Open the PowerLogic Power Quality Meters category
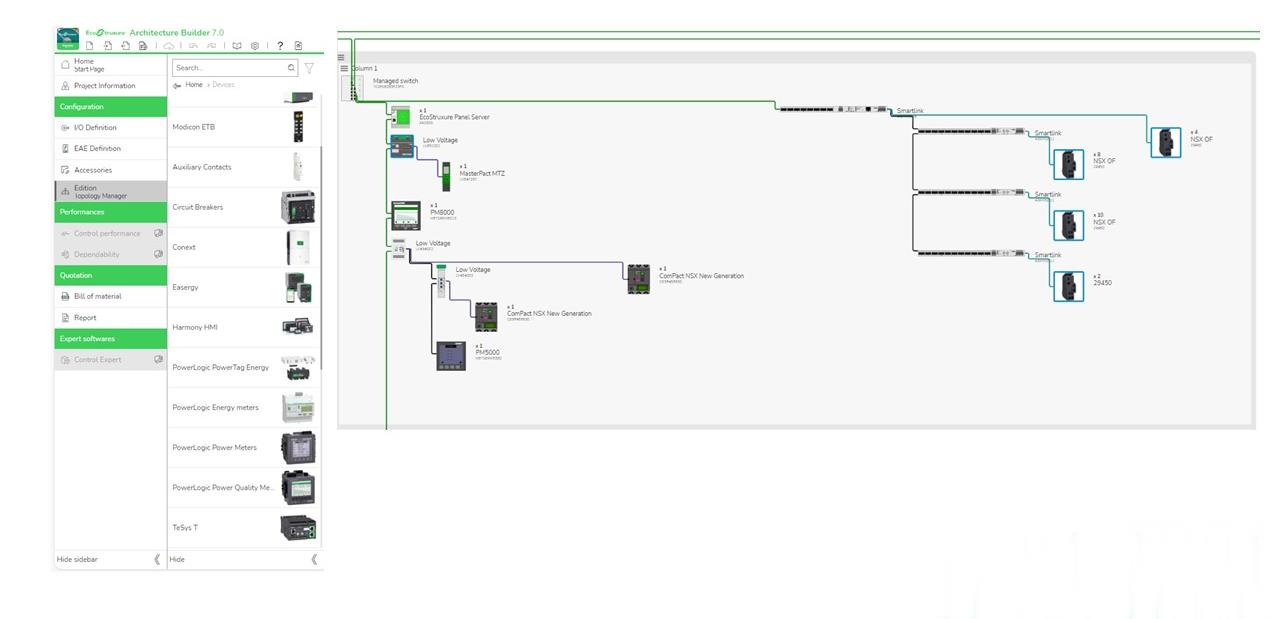1280x619 pixels. (x=245, y=487)
